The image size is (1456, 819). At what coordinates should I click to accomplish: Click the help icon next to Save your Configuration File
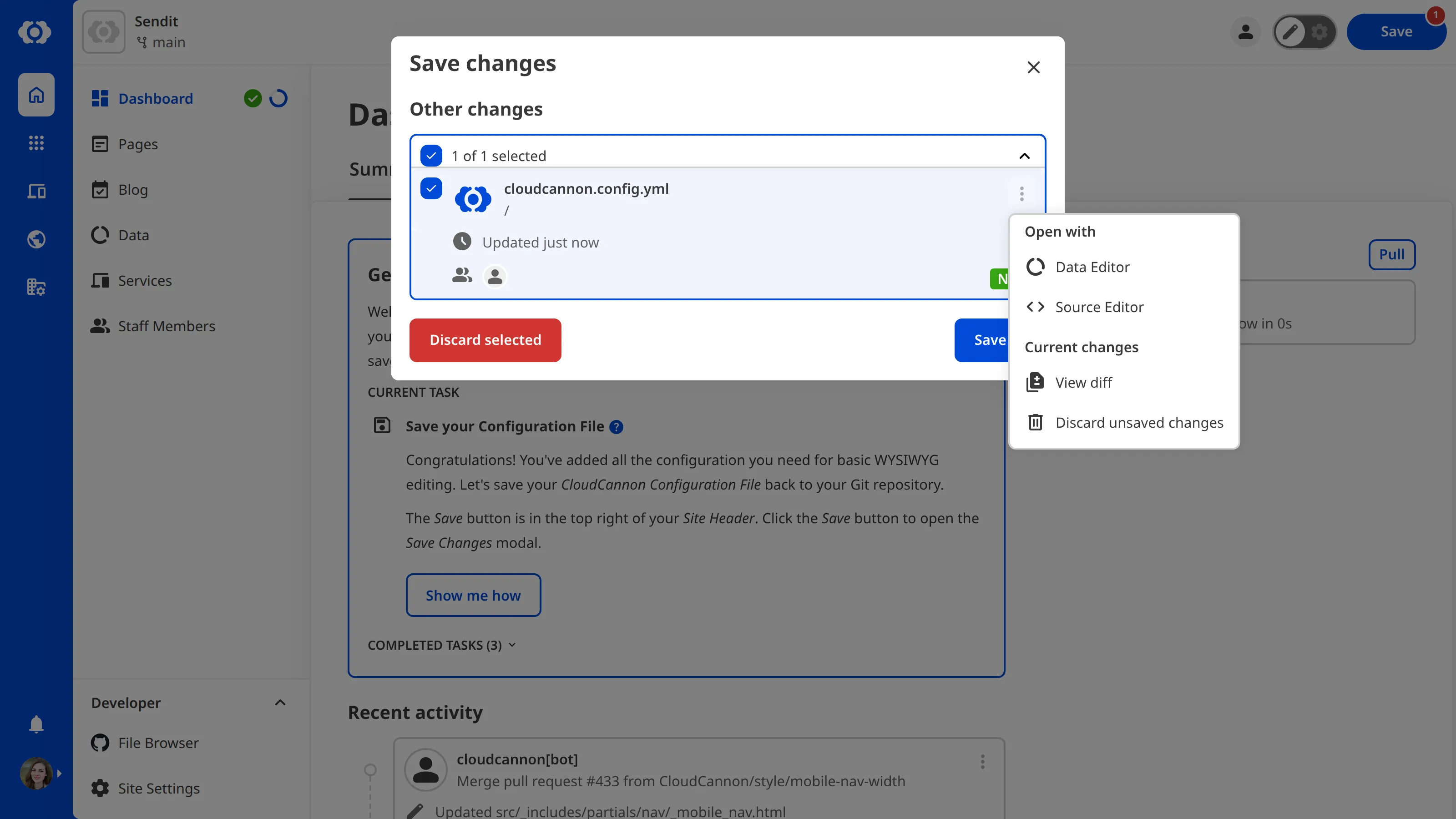tap(616, 427)
